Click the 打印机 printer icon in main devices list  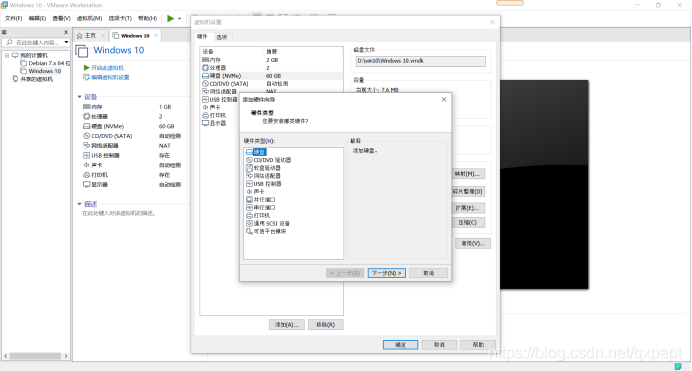click(86, 175)
